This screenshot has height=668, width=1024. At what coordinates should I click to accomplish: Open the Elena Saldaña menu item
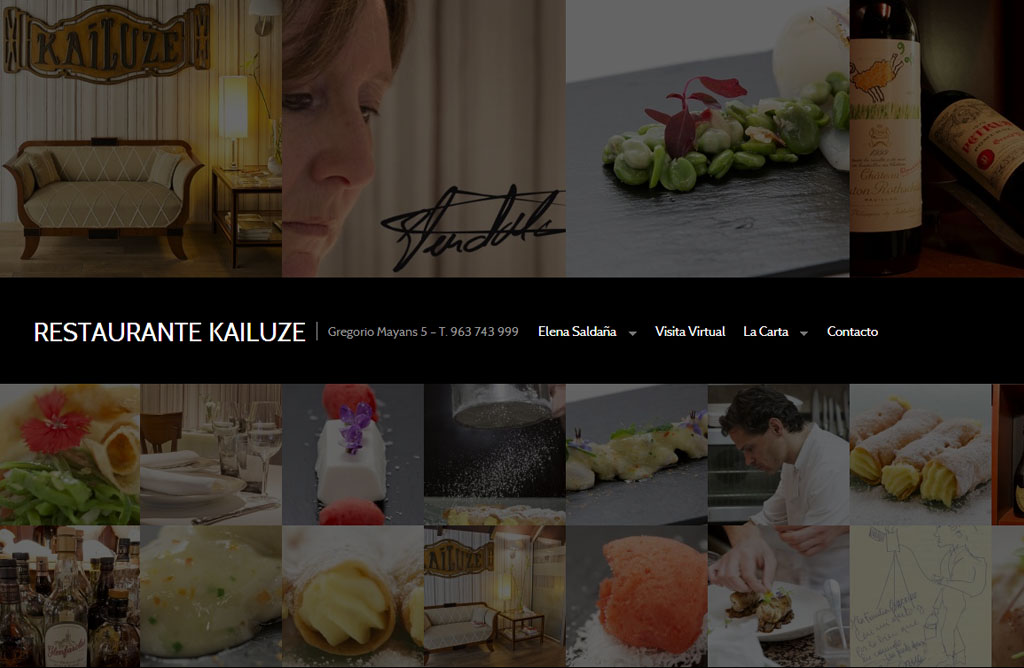coord(577,332)
